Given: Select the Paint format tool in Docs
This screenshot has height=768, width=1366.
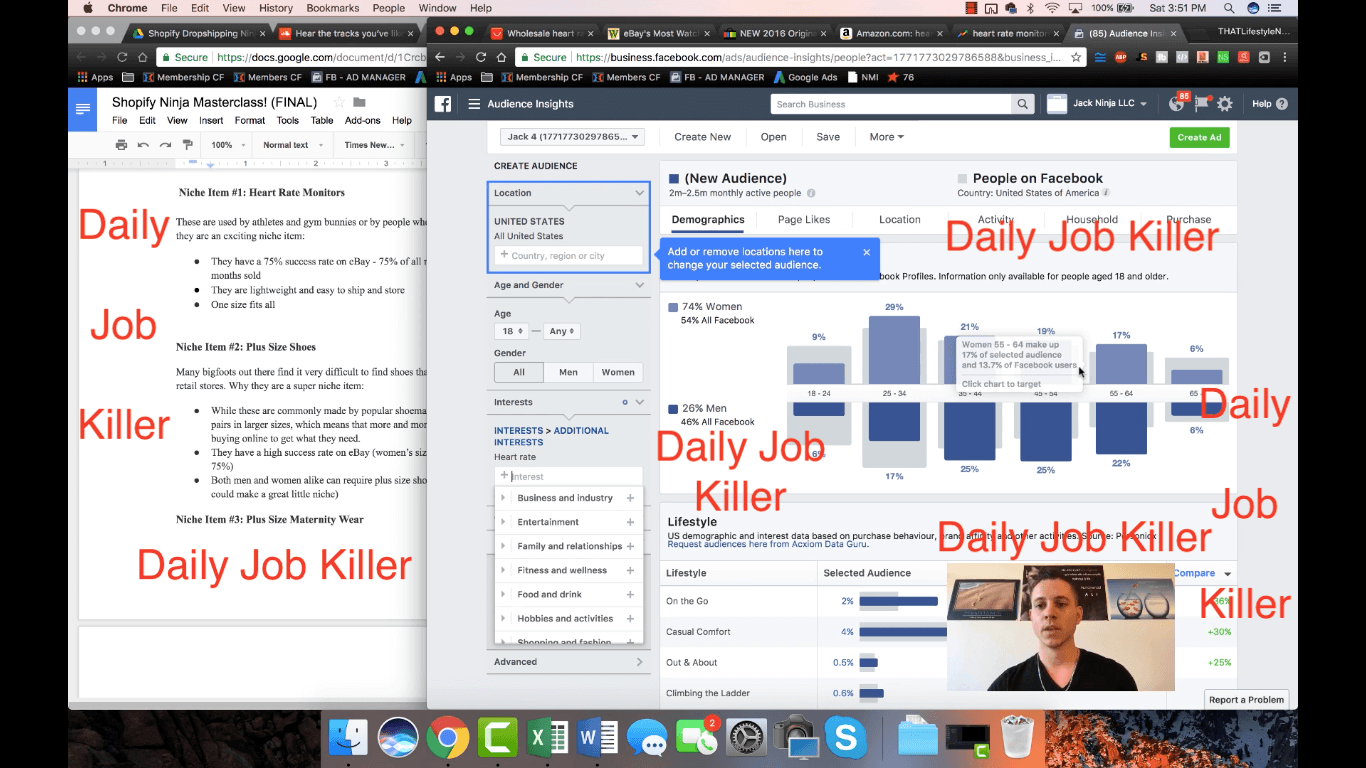Looking at the screenshot, I should pos(187,145).
